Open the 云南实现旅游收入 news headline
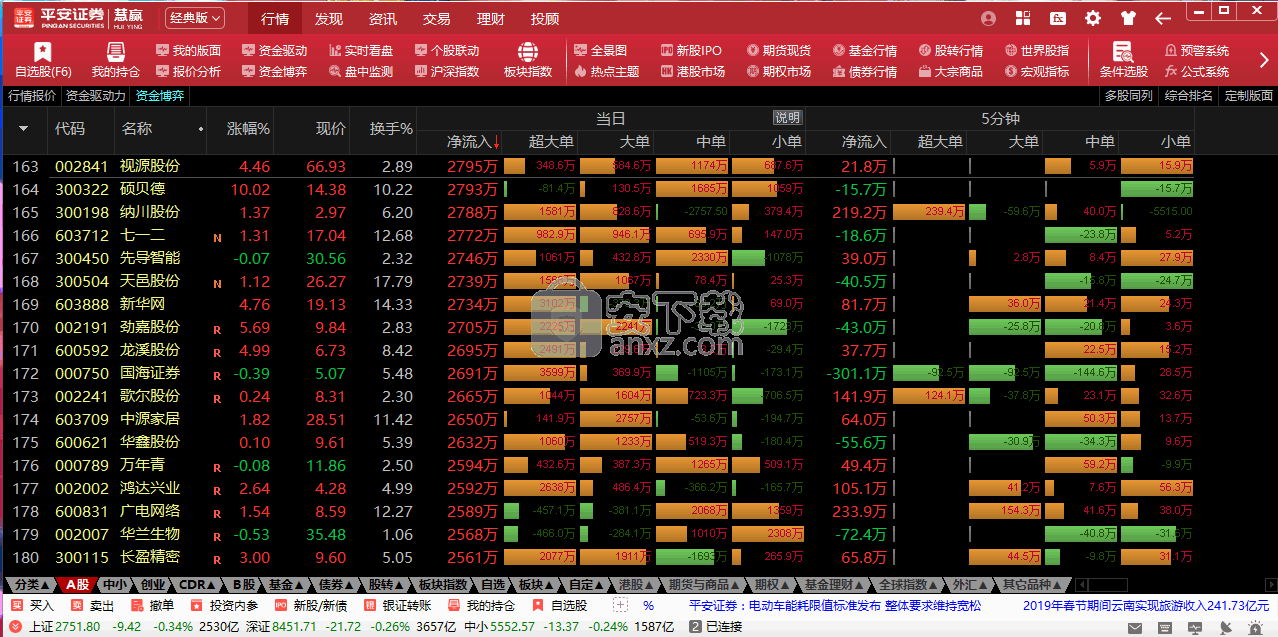 pos(1144,605)
